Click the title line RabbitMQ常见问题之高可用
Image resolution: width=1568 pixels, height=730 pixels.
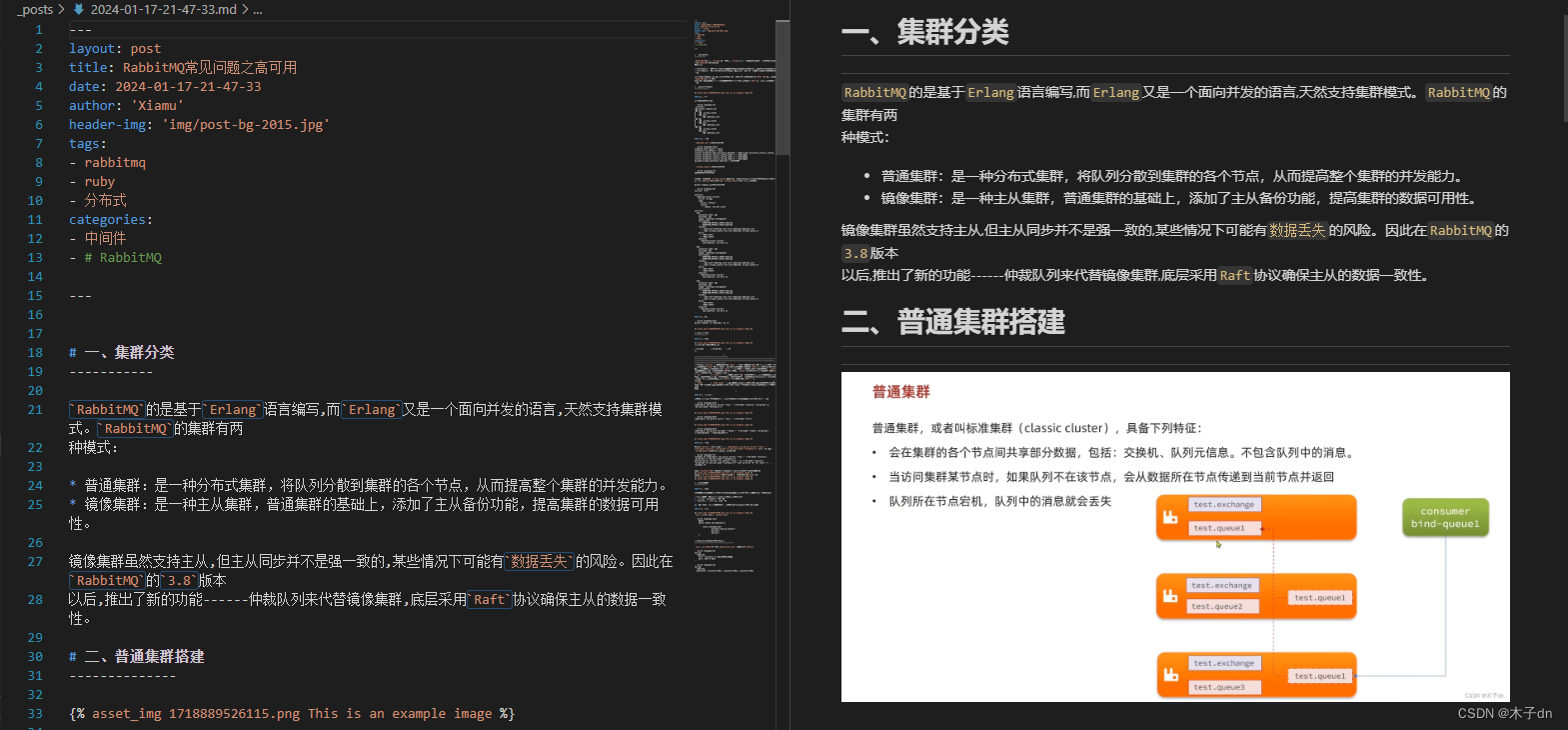(x=183, y=67)
